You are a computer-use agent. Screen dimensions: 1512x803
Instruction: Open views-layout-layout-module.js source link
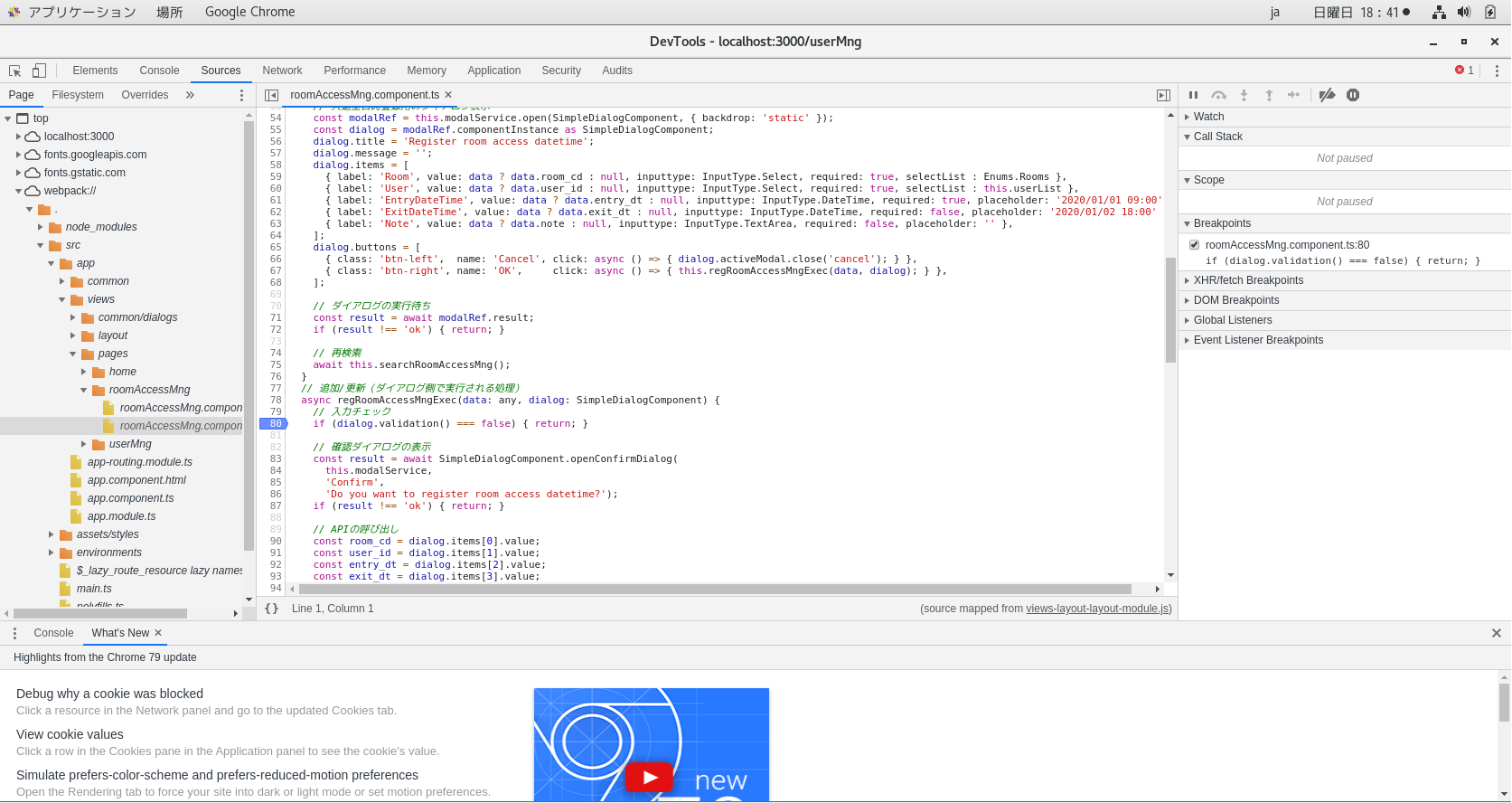pos(1097,609)
